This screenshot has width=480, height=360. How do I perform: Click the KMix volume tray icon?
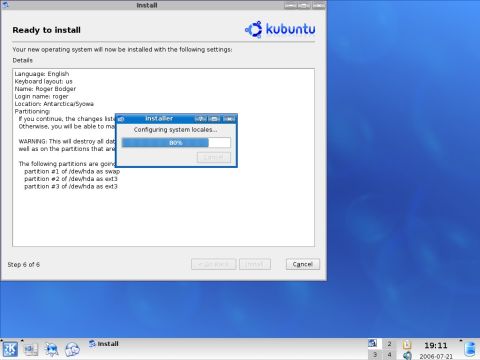[x=407, y=355]
